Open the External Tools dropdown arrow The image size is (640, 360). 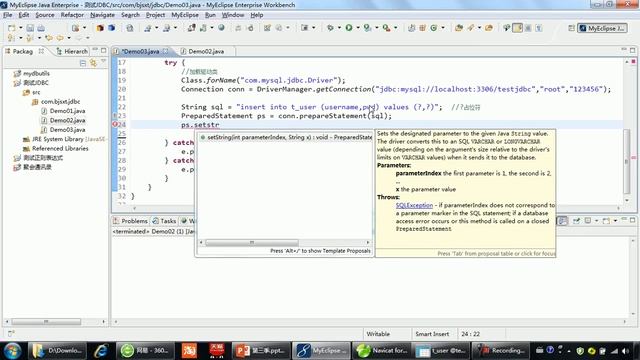(396, 28)
